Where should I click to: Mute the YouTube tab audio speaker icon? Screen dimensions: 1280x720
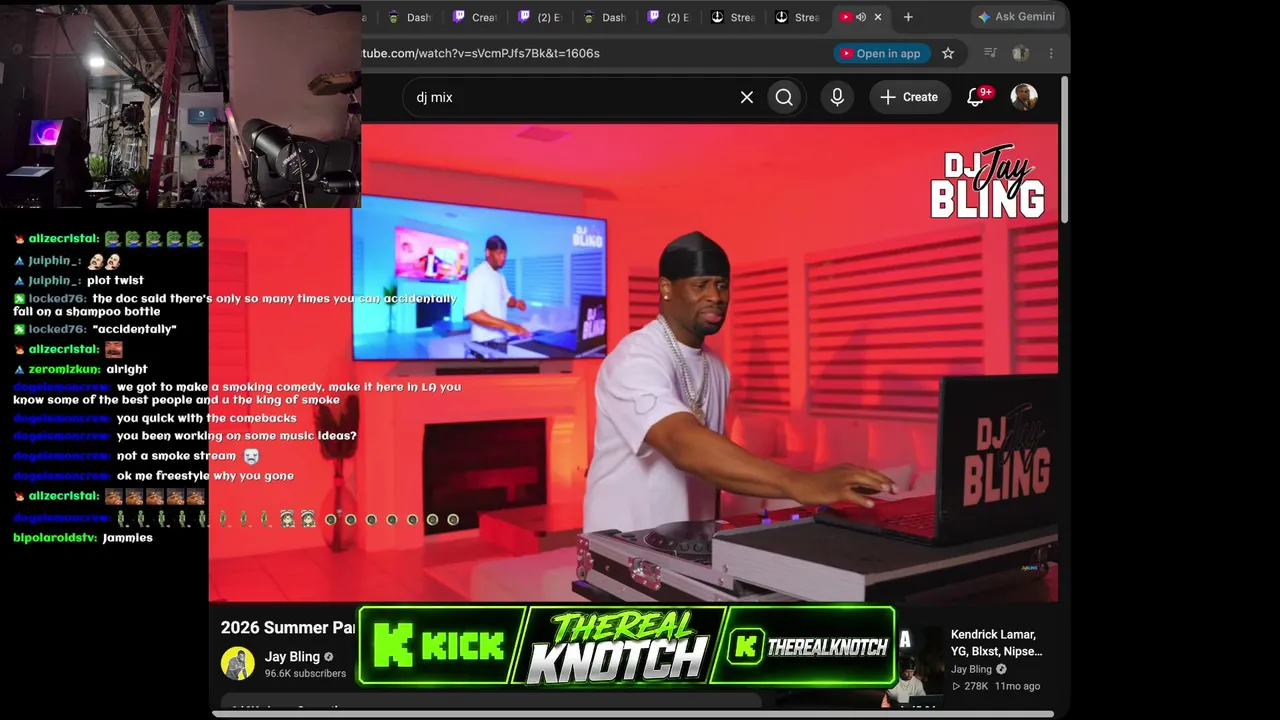point(861,17)
